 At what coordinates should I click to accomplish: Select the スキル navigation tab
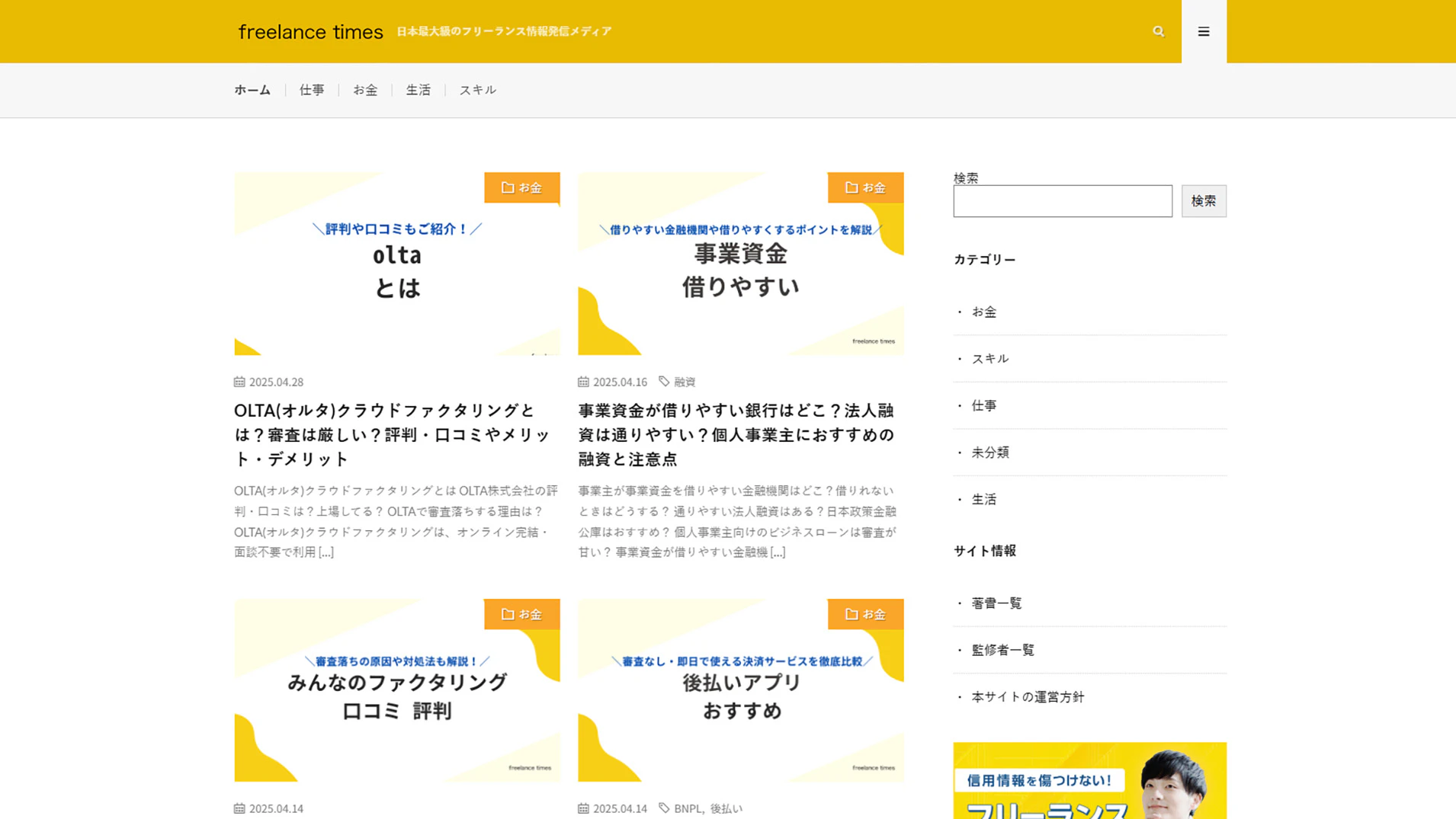(478, 90)
